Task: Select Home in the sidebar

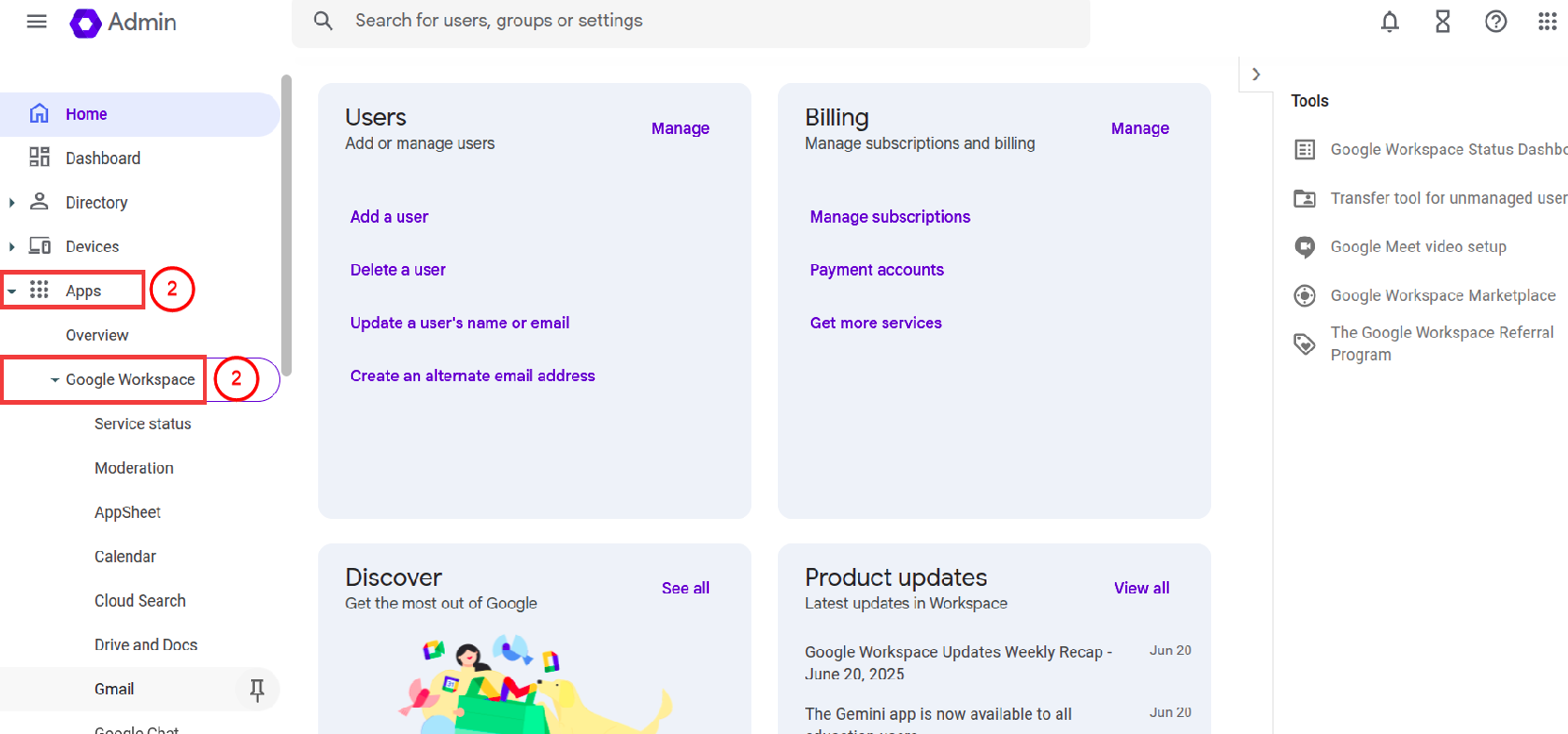Action: [140, 114]
